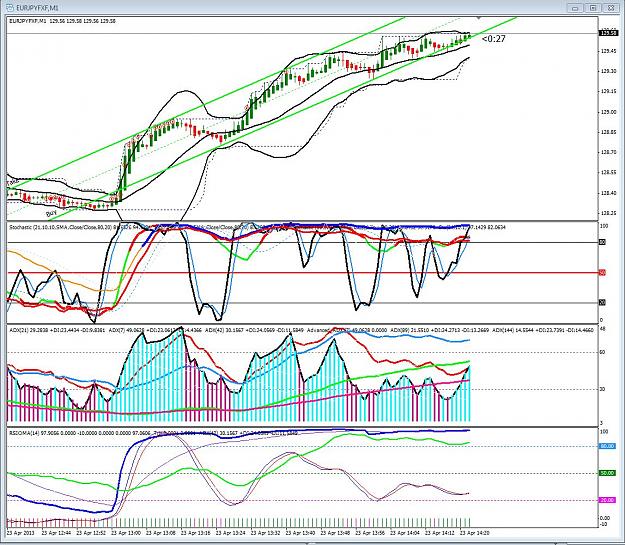Click the 128.25 price scale label
This screenshot has width=625, height=545.
point(608,213)
